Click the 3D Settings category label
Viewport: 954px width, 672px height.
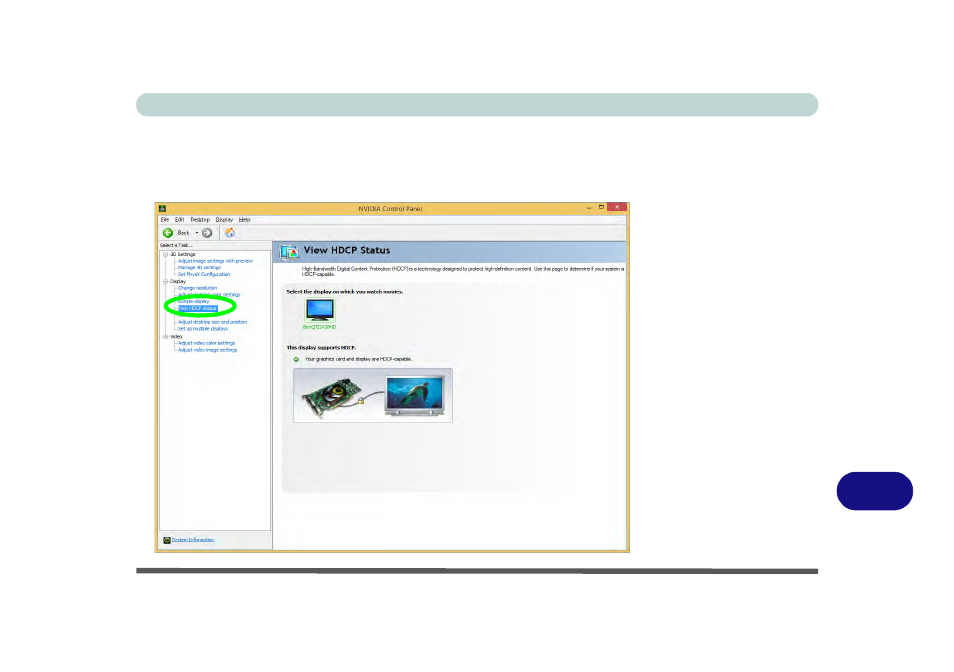pyautogui.click(x=183, y=254)
